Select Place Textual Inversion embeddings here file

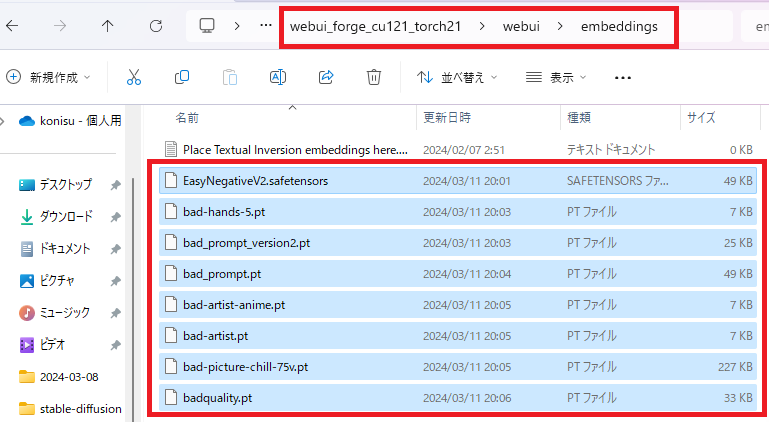(457, 150)
